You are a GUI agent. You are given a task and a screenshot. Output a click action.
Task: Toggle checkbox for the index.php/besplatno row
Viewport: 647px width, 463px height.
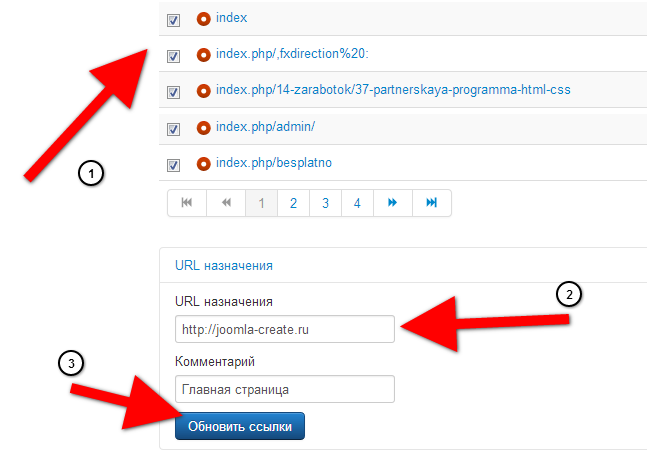click(x=174, y=165)
